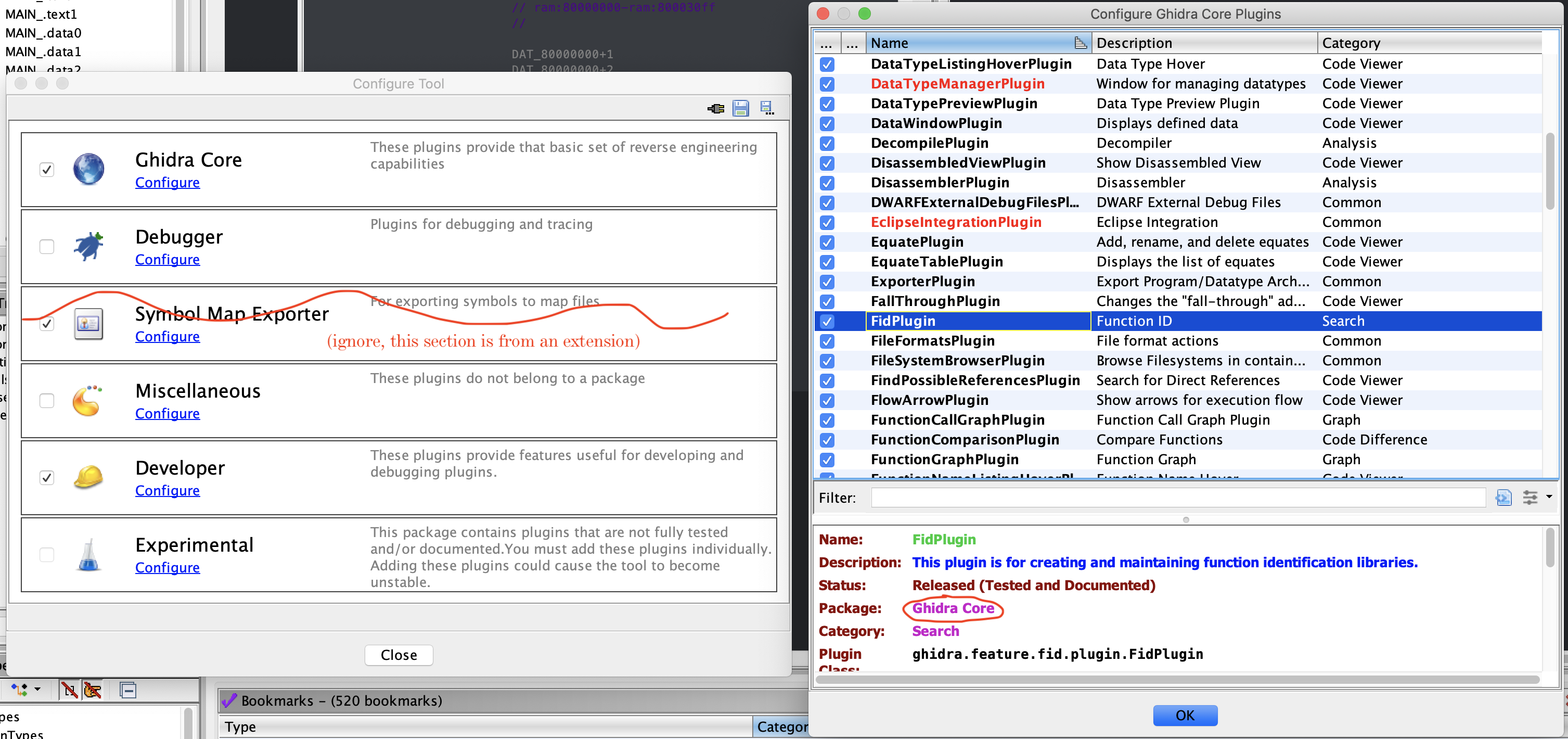Viewport: 1568px width, 739px height.
Task: Select the FileSystemBrowserPlugin row
Action: [x=1178, y=361]
